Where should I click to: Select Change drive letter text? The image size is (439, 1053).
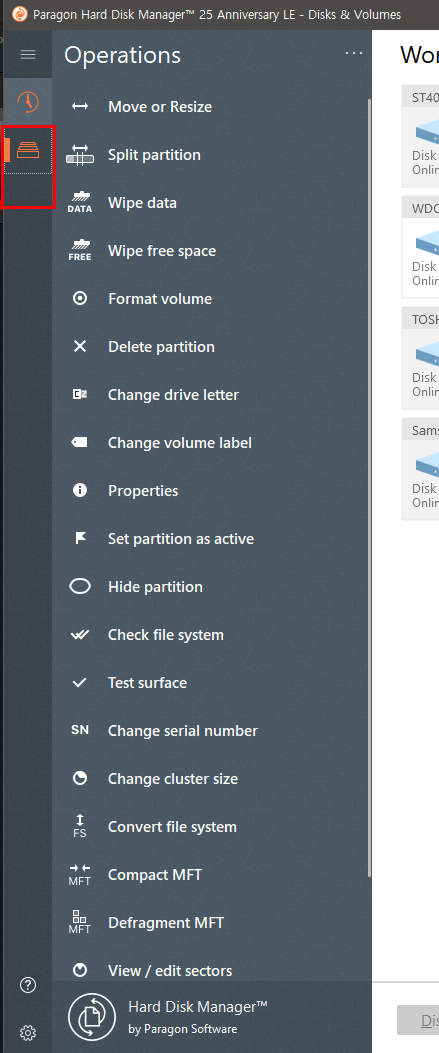[173, 395]
